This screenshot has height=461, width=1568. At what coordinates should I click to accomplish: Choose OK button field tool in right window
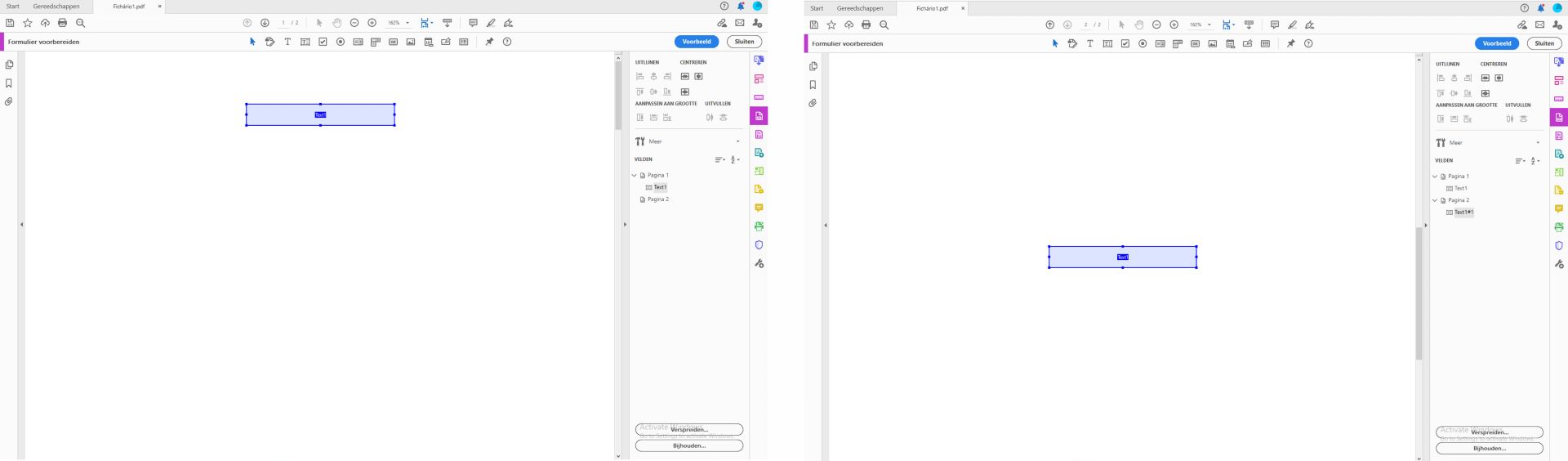coord(1195,43)
